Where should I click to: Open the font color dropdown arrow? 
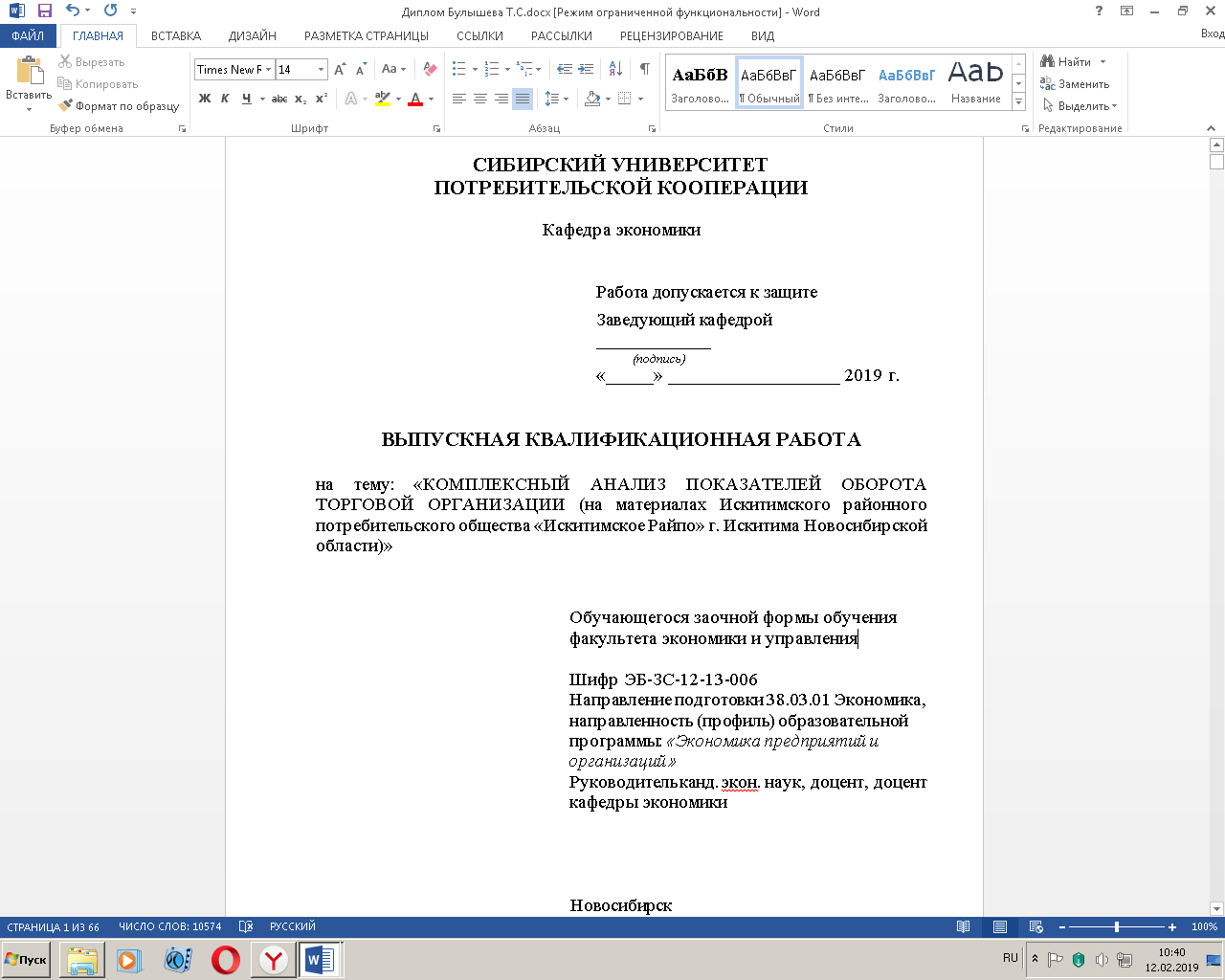[x=431, y=99]
